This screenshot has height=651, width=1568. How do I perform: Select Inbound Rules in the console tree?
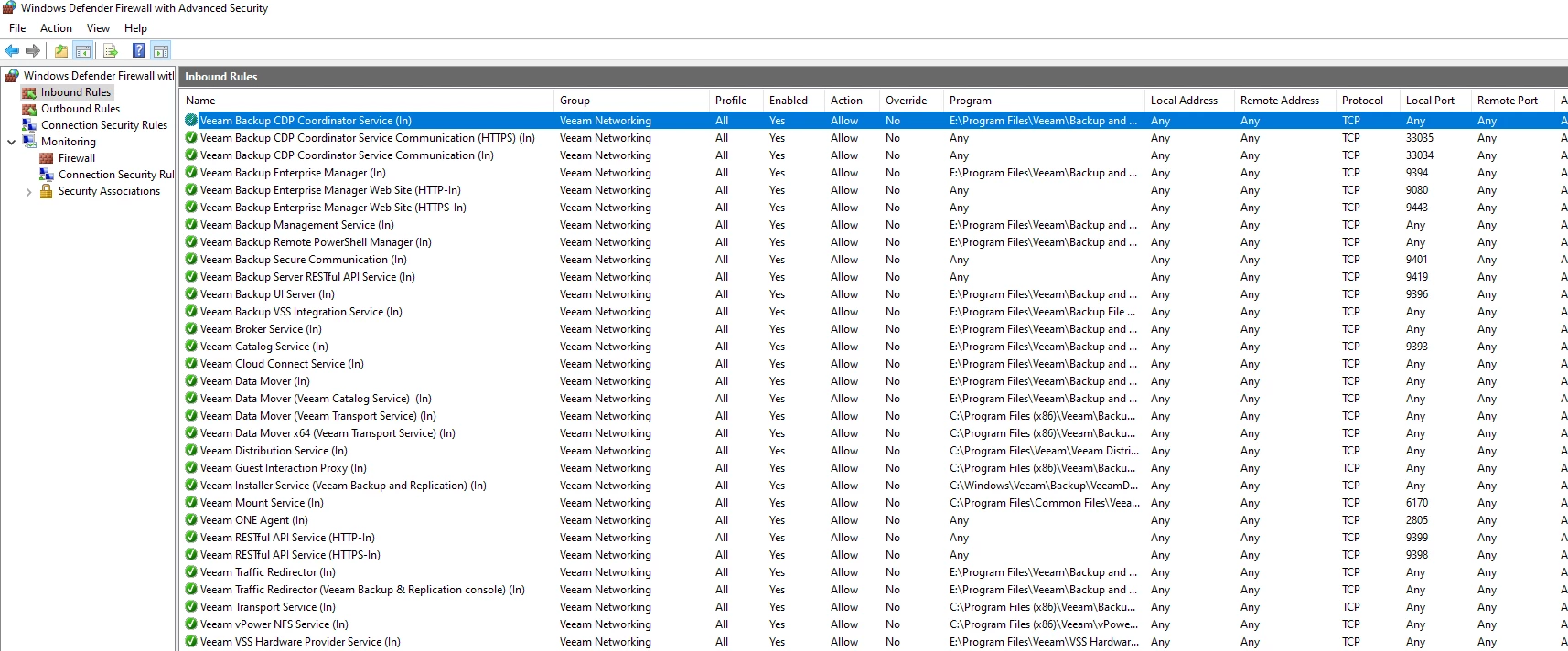pos(76,92)
